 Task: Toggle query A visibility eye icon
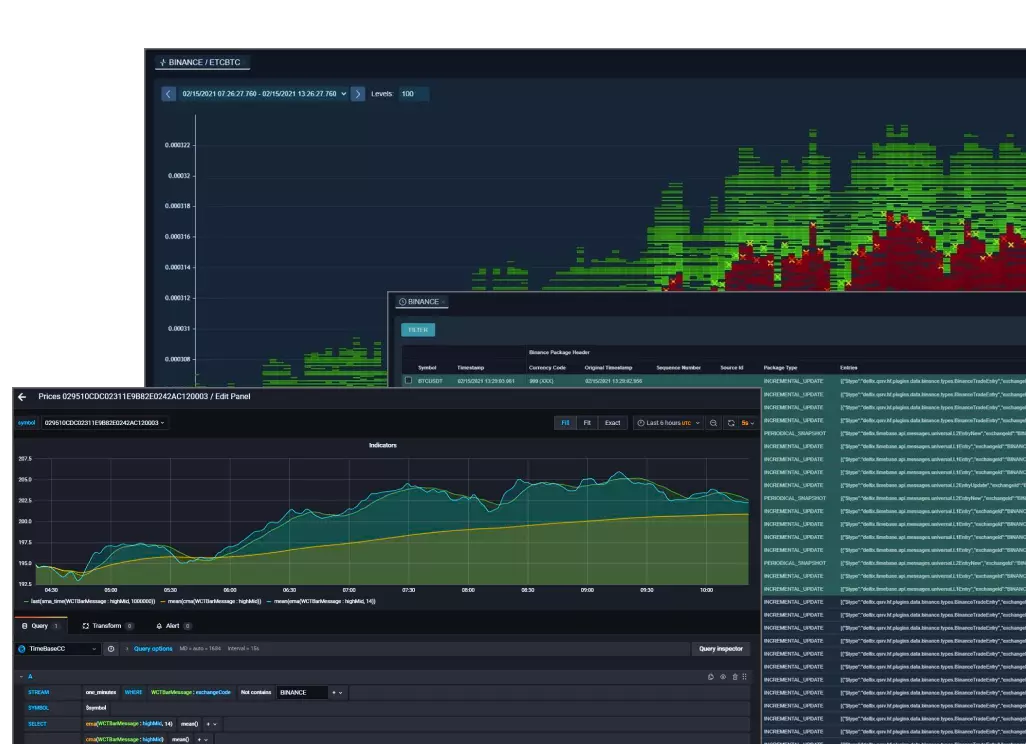(723, 677)
